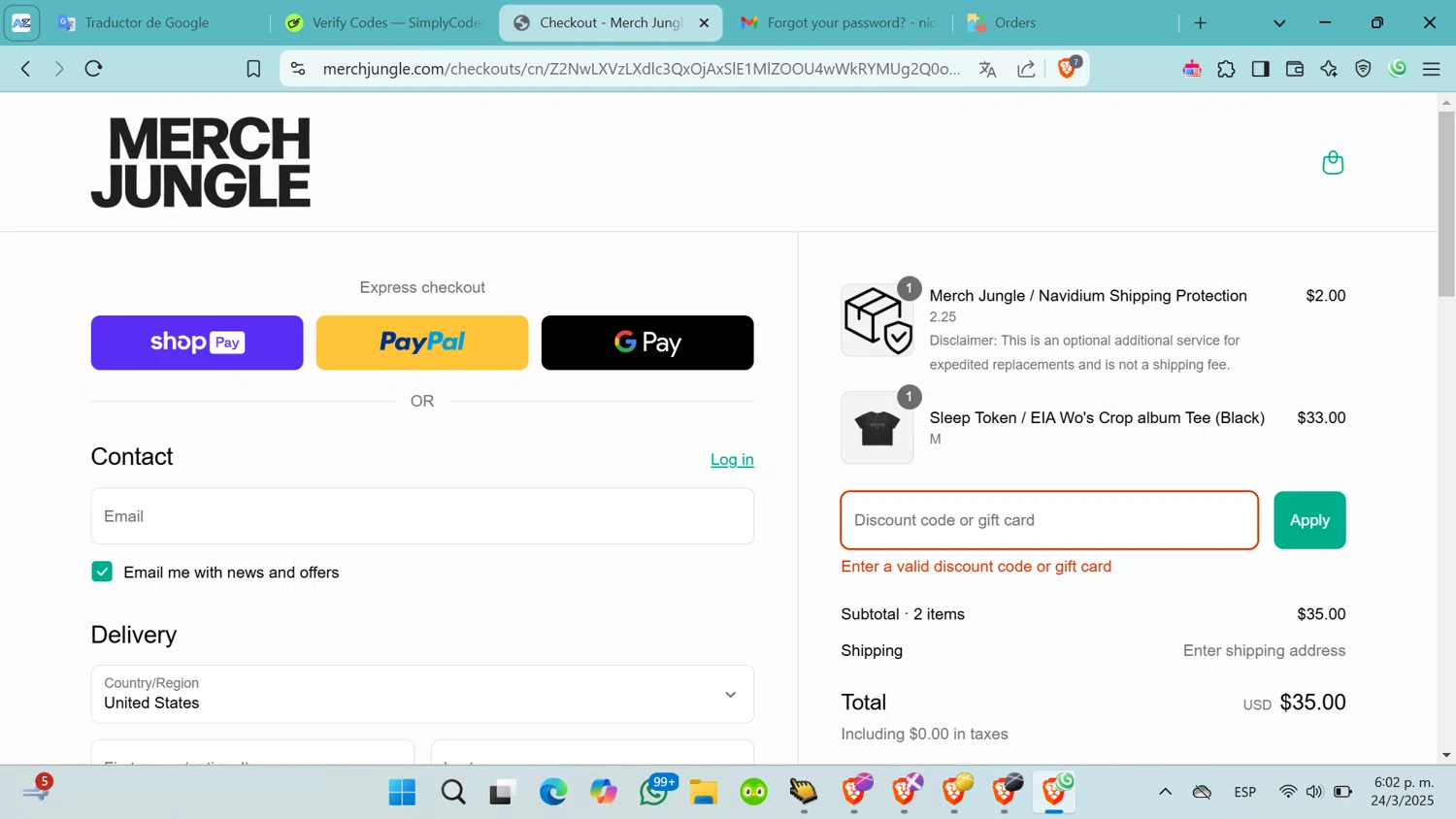Bookmark this page
This screenshot has width=1456, height=819.
(253, 69)
